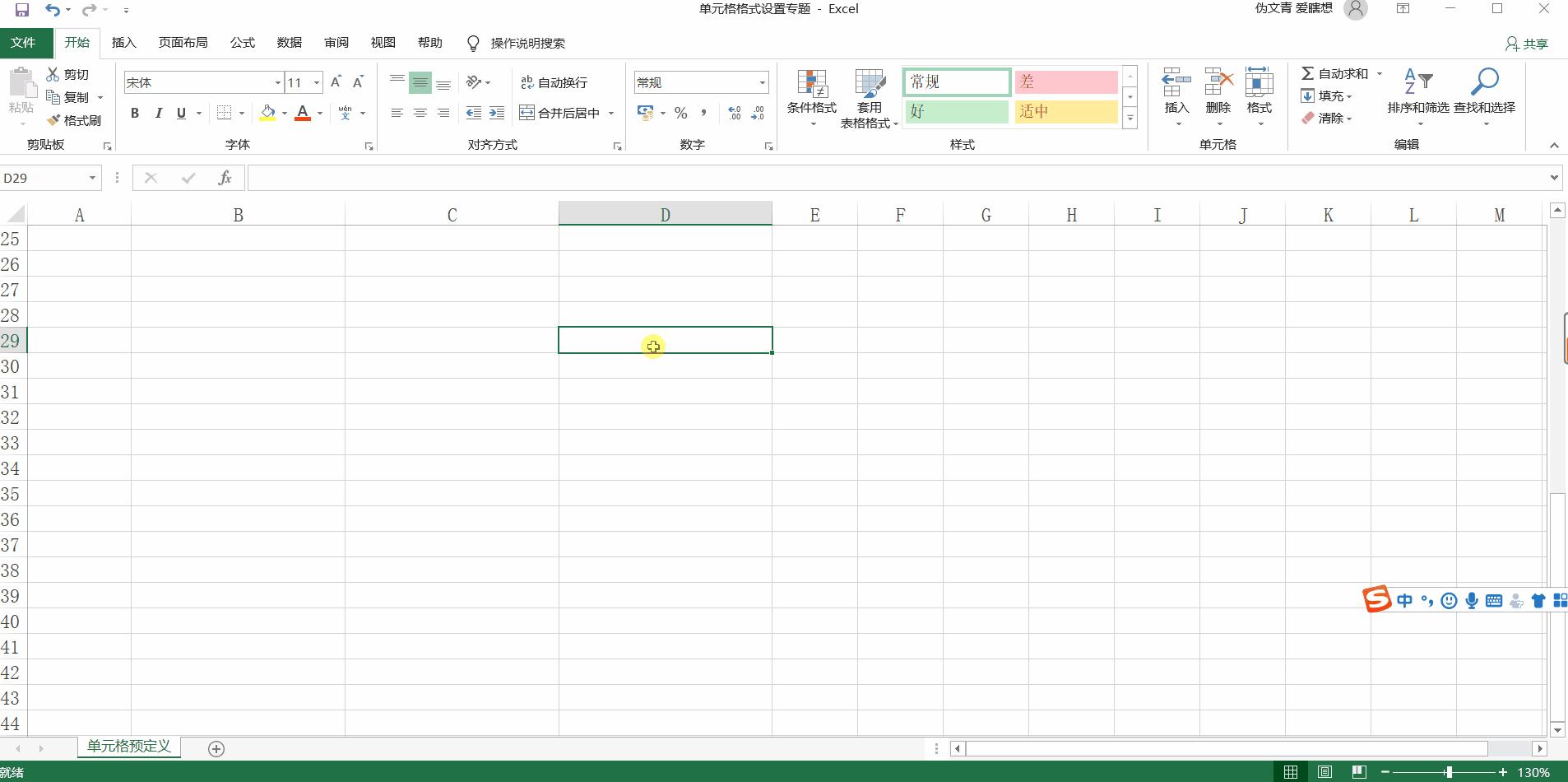Image resolution: width=1568 pixels, height=782 pixels.
Task: Switch to the Insert (插入) ribbon tab
Action: point(123,43)
